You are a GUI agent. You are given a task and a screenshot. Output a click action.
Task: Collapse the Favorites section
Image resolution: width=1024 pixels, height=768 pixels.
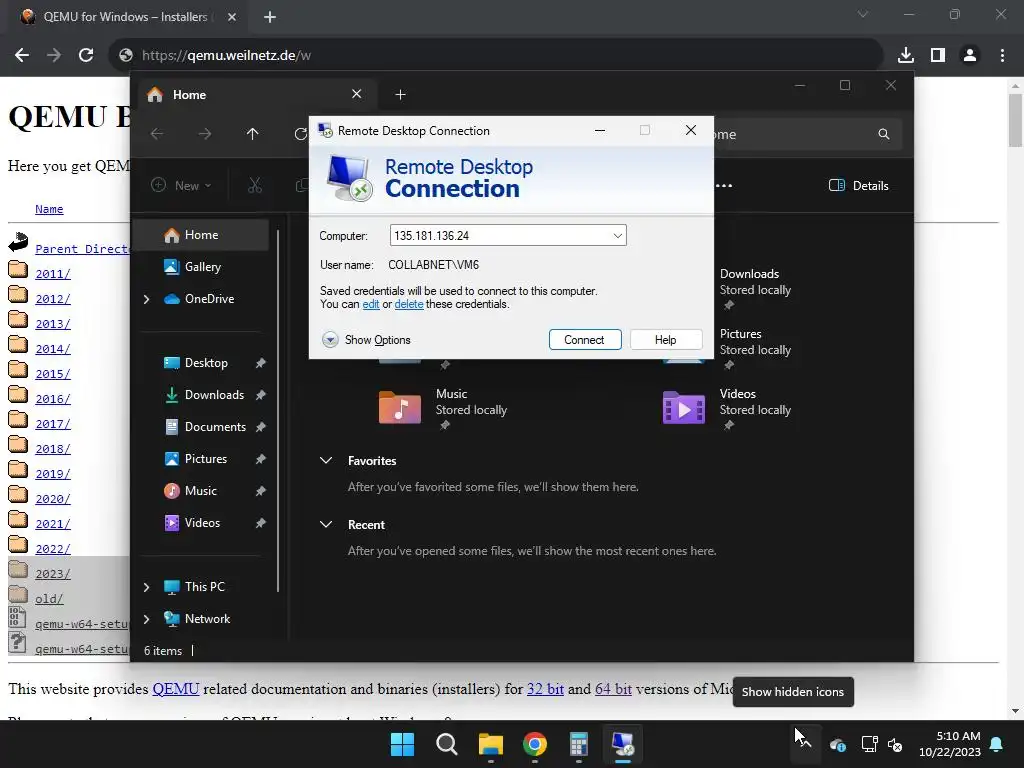(326, 460)
